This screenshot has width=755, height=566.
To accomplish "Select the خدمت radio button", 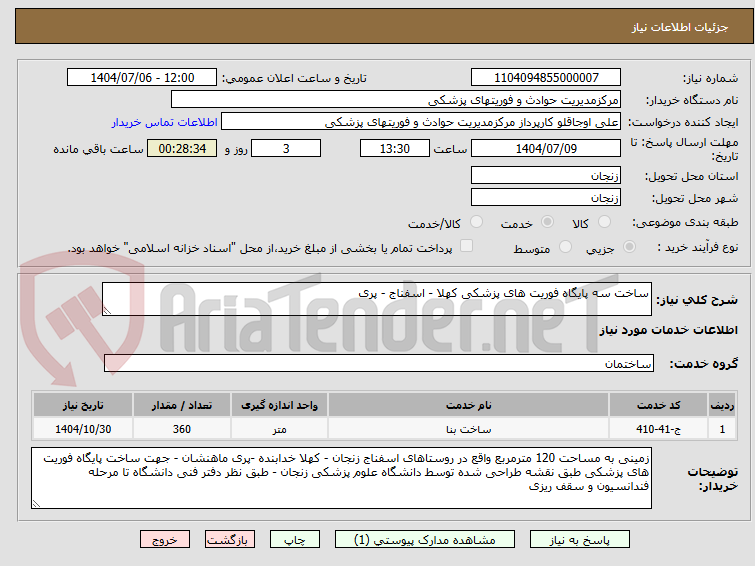I will 547,222.
